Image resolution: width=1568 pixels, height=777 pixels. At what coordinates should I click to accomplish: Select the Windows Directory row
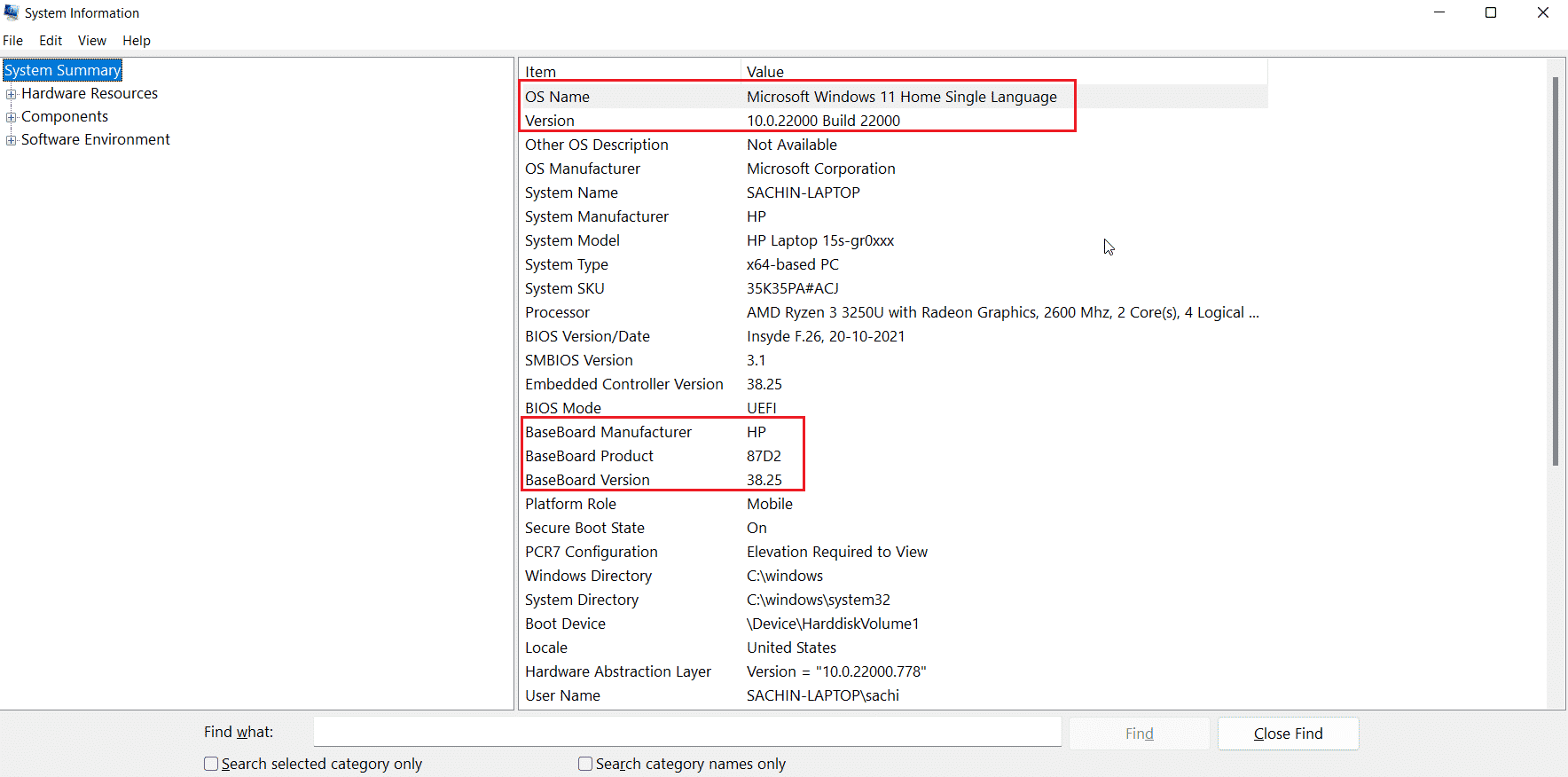pyautogui.click(x=893, y=576)
